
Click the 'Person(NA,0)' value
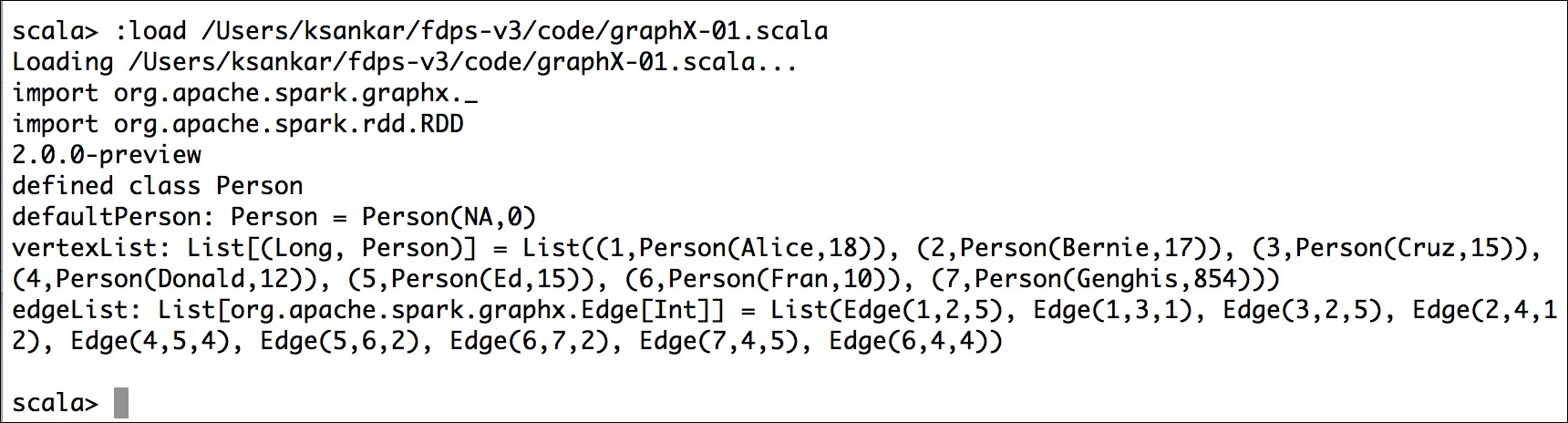click(449, 217)
